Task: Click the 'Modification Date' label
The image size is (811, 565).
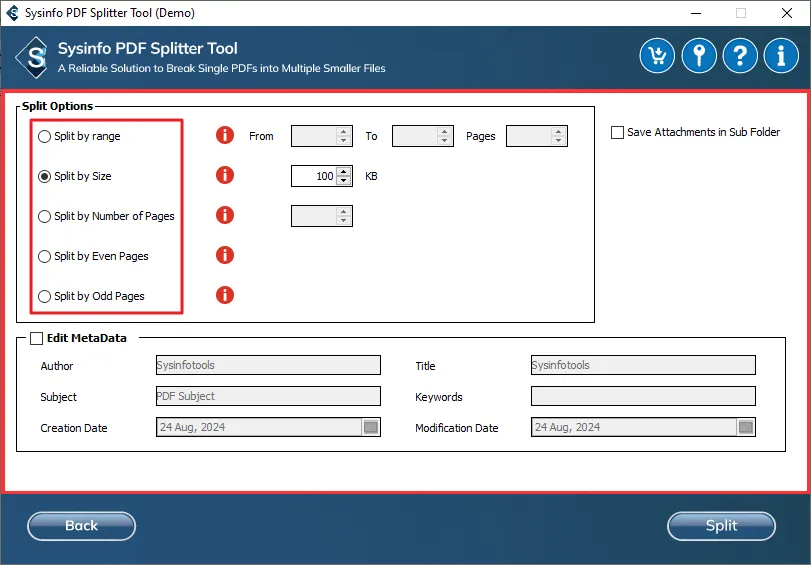Action: pos(457,428)
